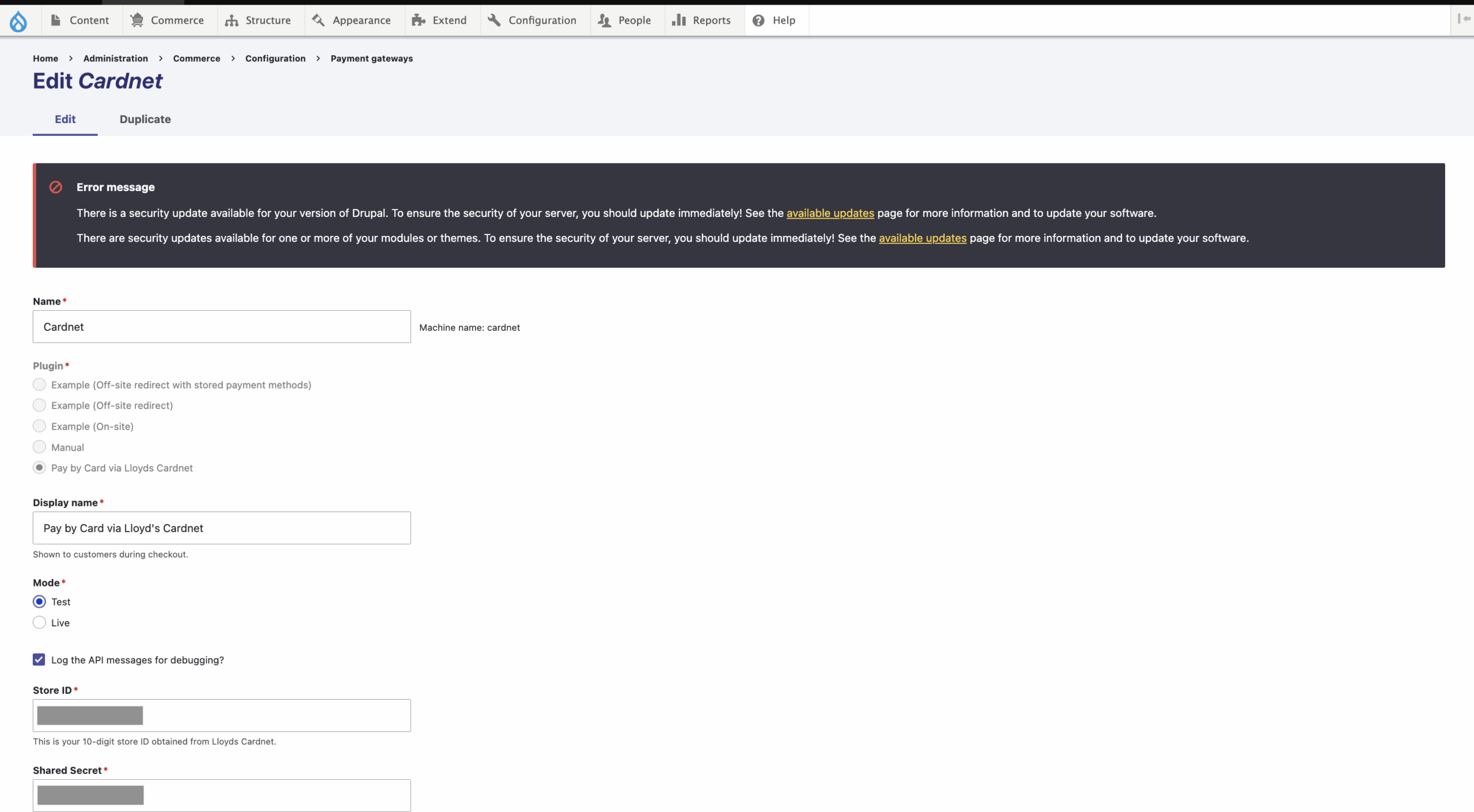Switch to the Duplicate tab
Image resolution: width=1474 pixels, height=812 pixels.
tap(145, 119)
